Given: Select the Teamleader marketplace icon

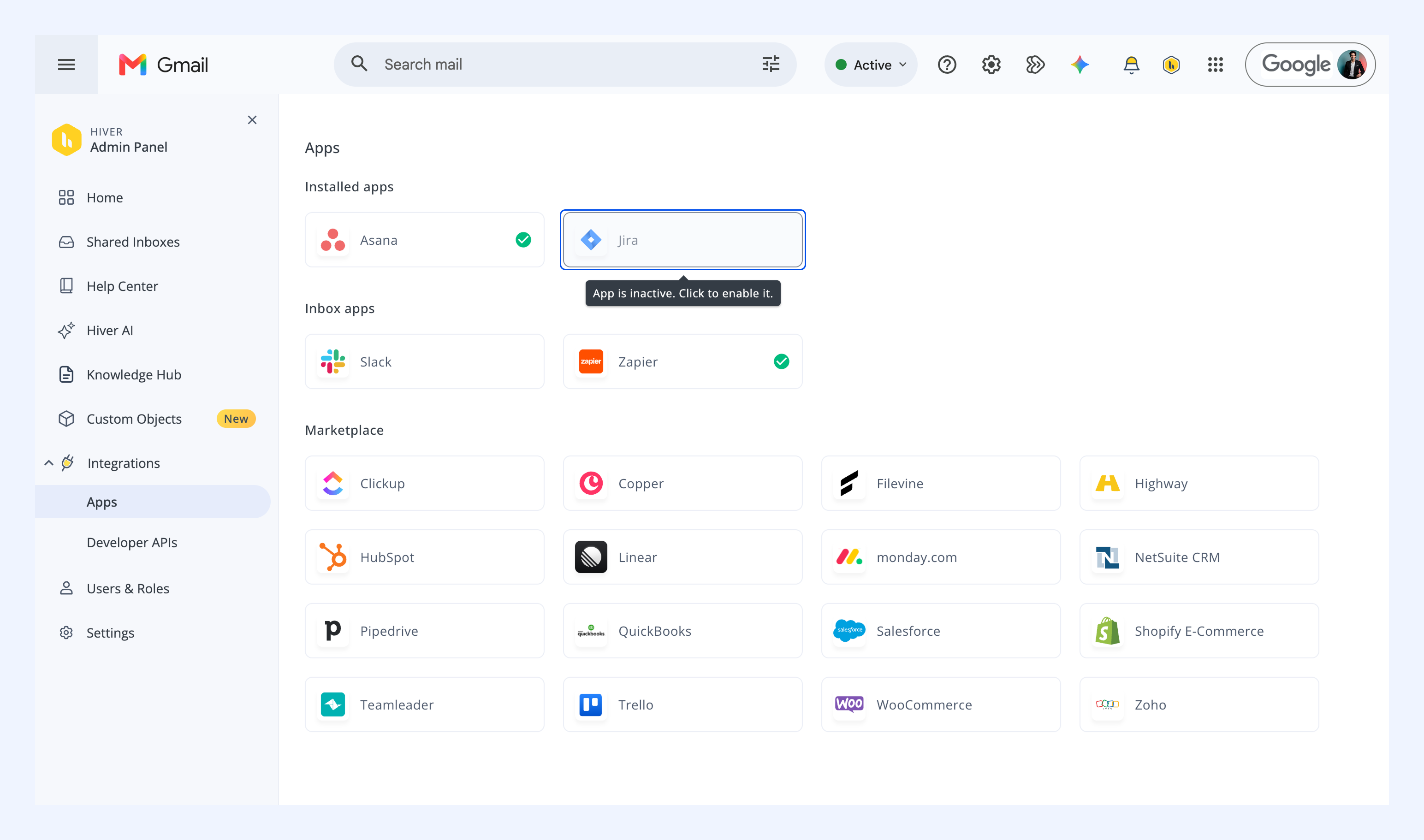Looking at the screenshot, I should point(333,705).
